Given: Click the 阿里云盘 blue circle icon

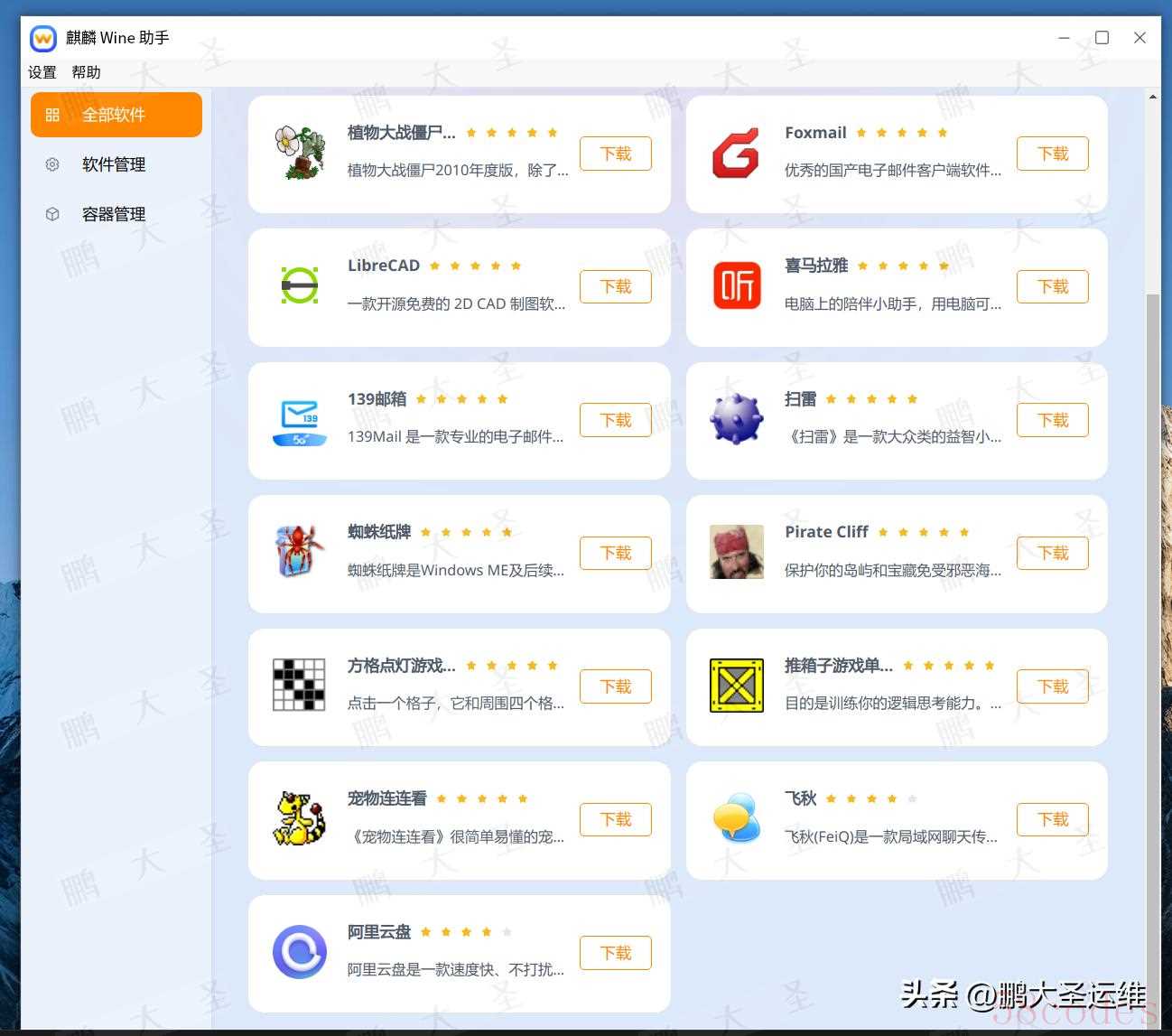Looking at the screenshot, I should 300,952.
